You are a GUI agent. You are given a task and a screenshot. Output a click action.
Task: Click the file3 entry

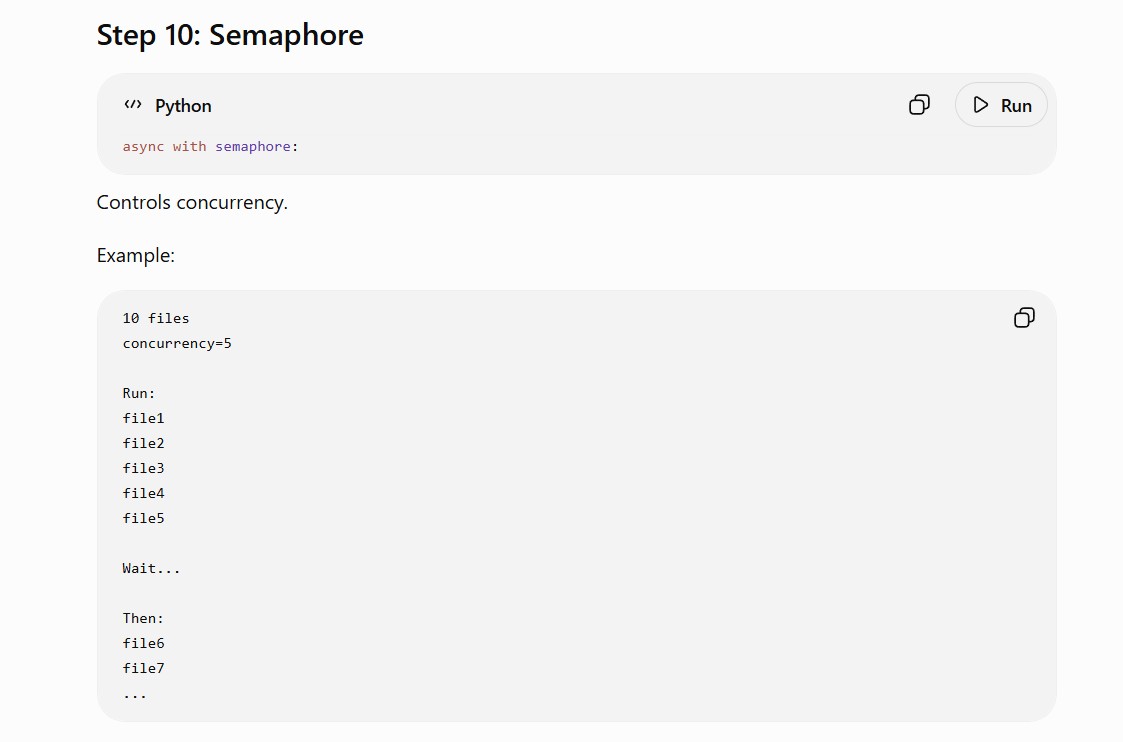(143, 468)
